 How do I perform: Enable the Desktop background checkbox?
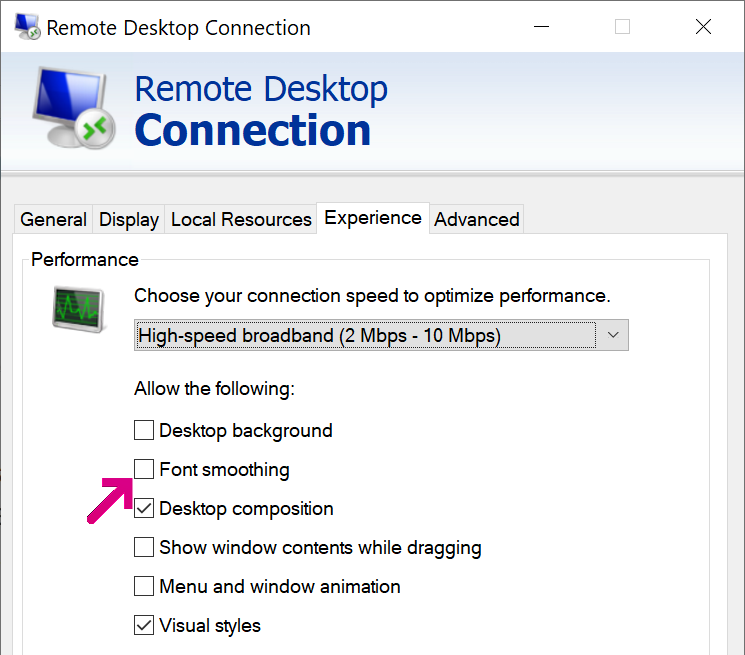point(144,431)
